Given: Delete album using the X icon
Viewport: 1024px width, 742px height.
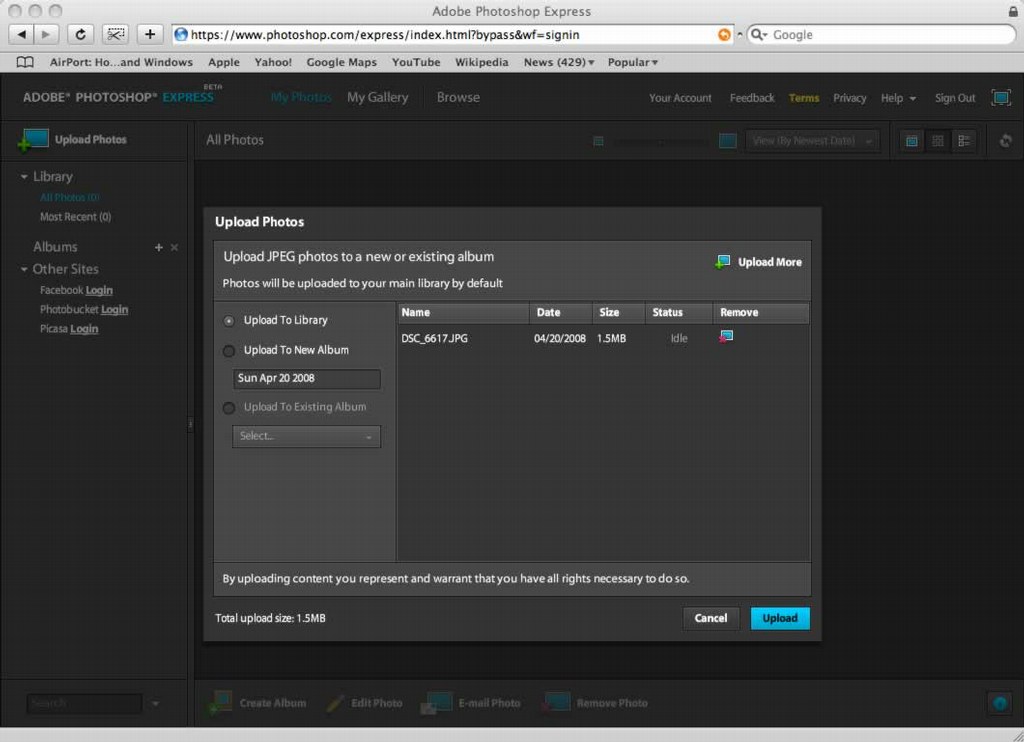Looking at the screenshot, I should pos(174,247).
